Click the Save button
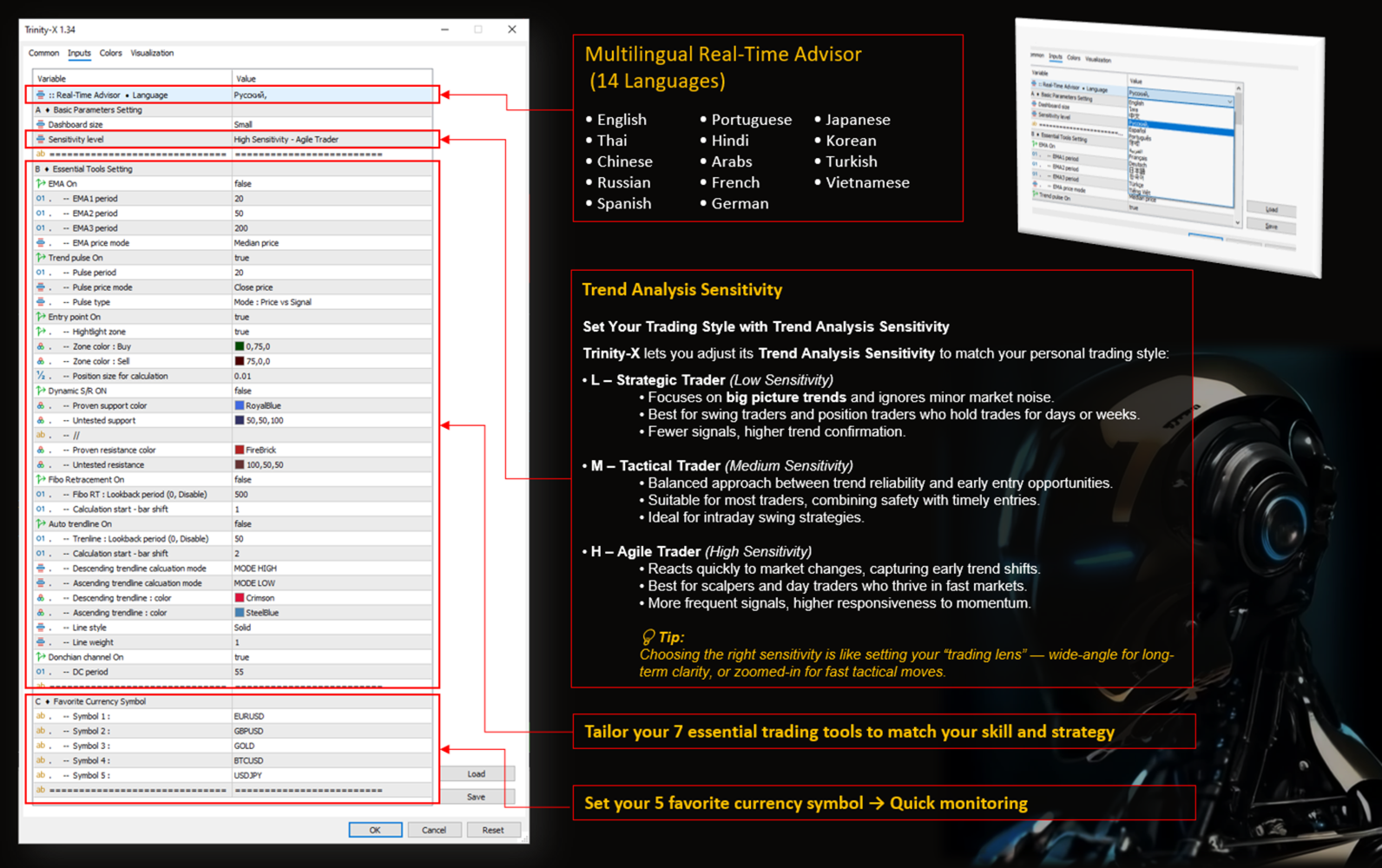 coord(477,797)
